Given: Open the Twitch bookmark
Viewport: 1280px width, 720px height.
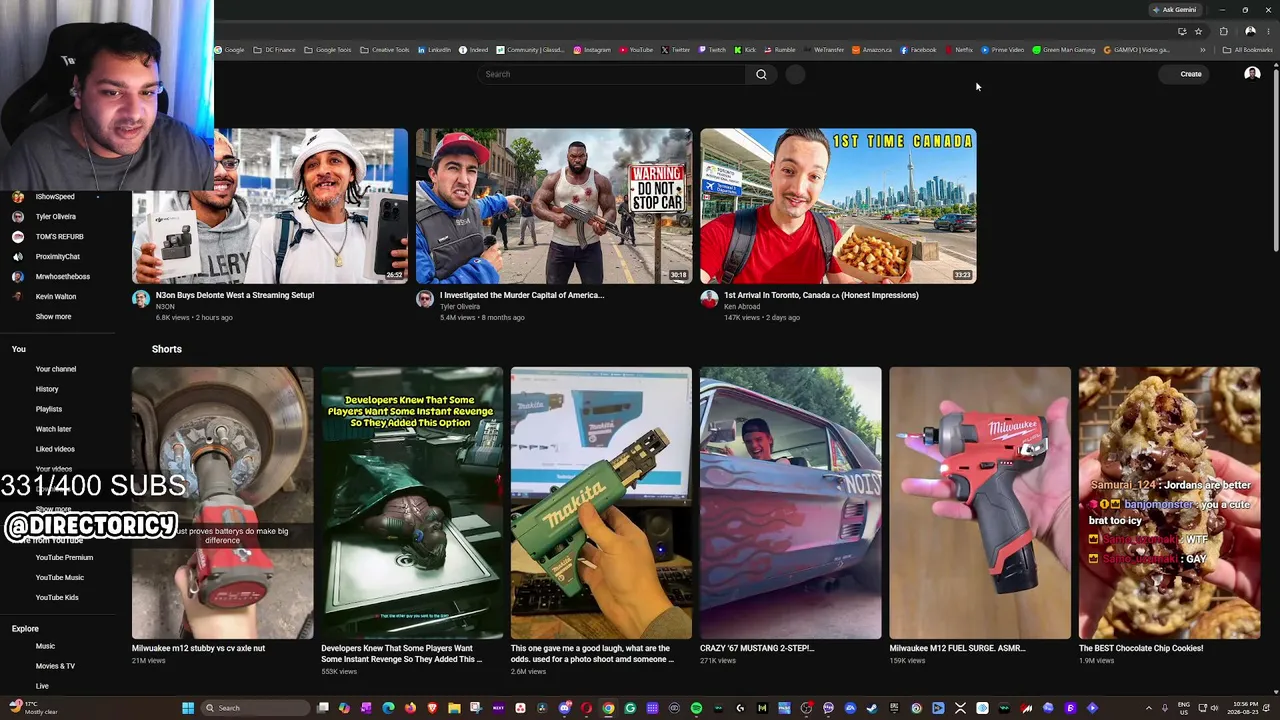Looking at the screenshot, I should pos(712,50).
